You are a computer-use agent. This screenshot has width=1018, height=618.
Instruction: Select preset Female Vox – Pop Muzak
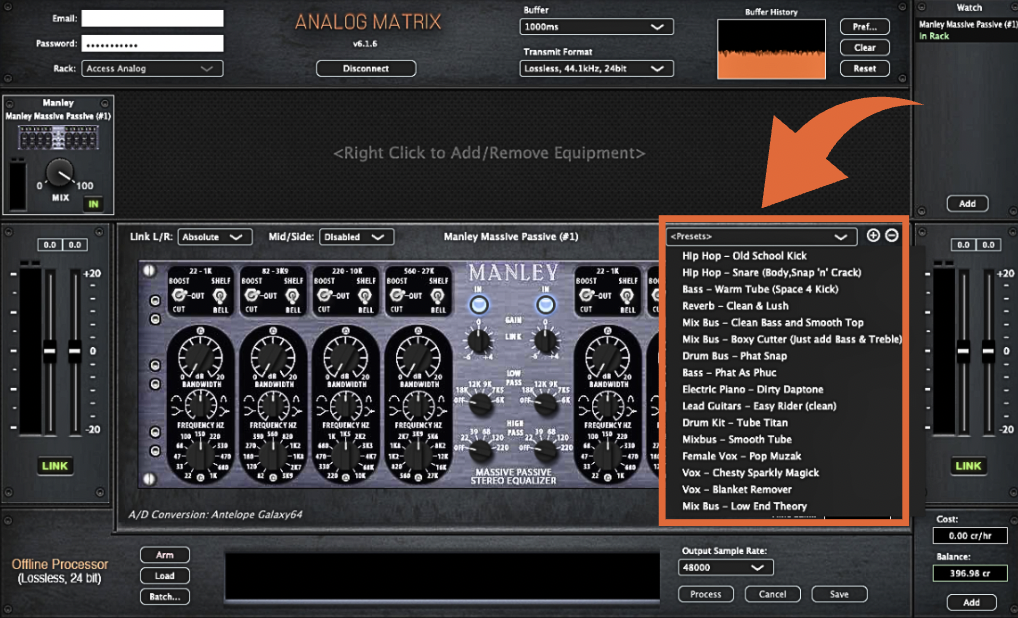[741, 456]
